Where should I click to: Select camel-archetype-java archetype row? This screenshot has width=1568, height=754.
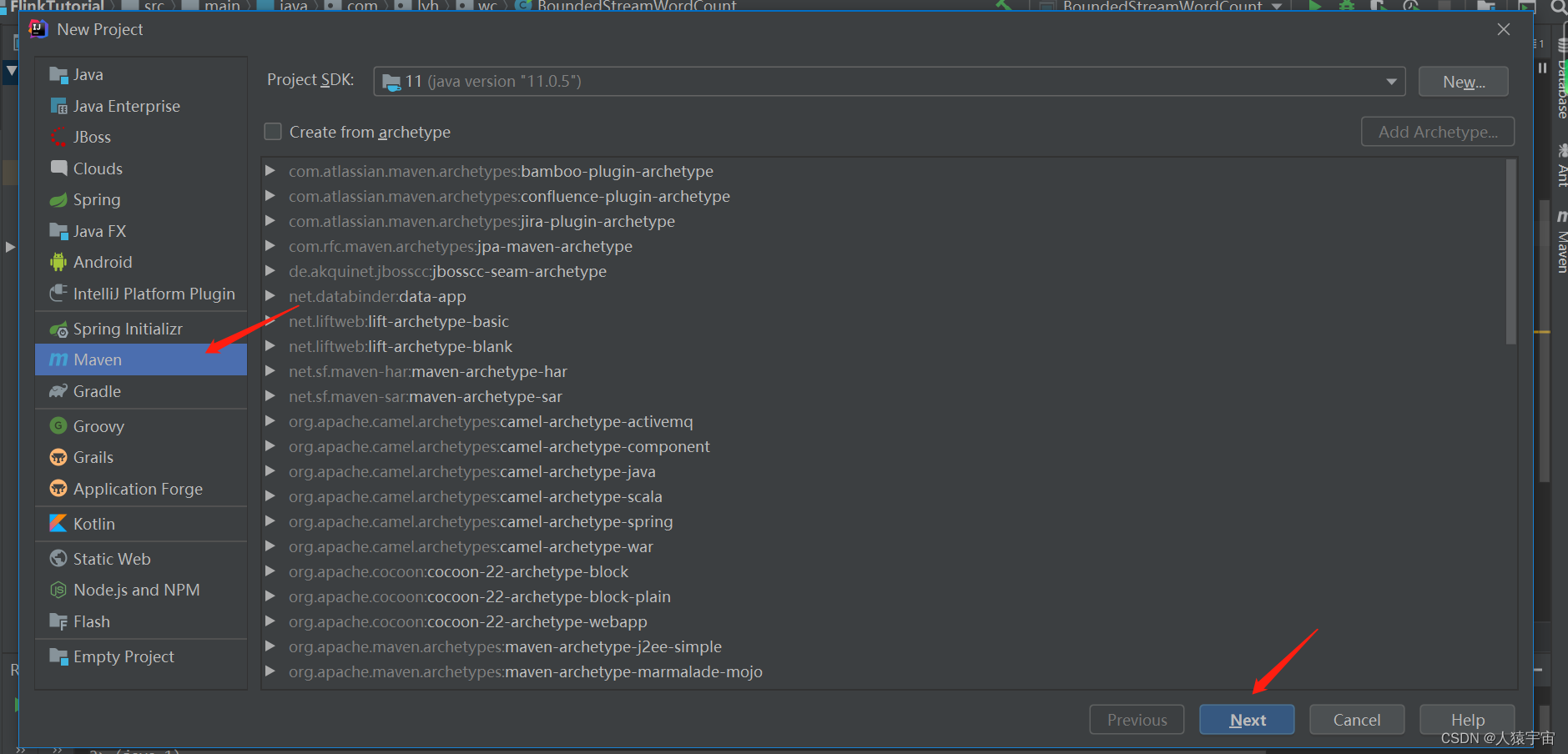pos(884,471)
